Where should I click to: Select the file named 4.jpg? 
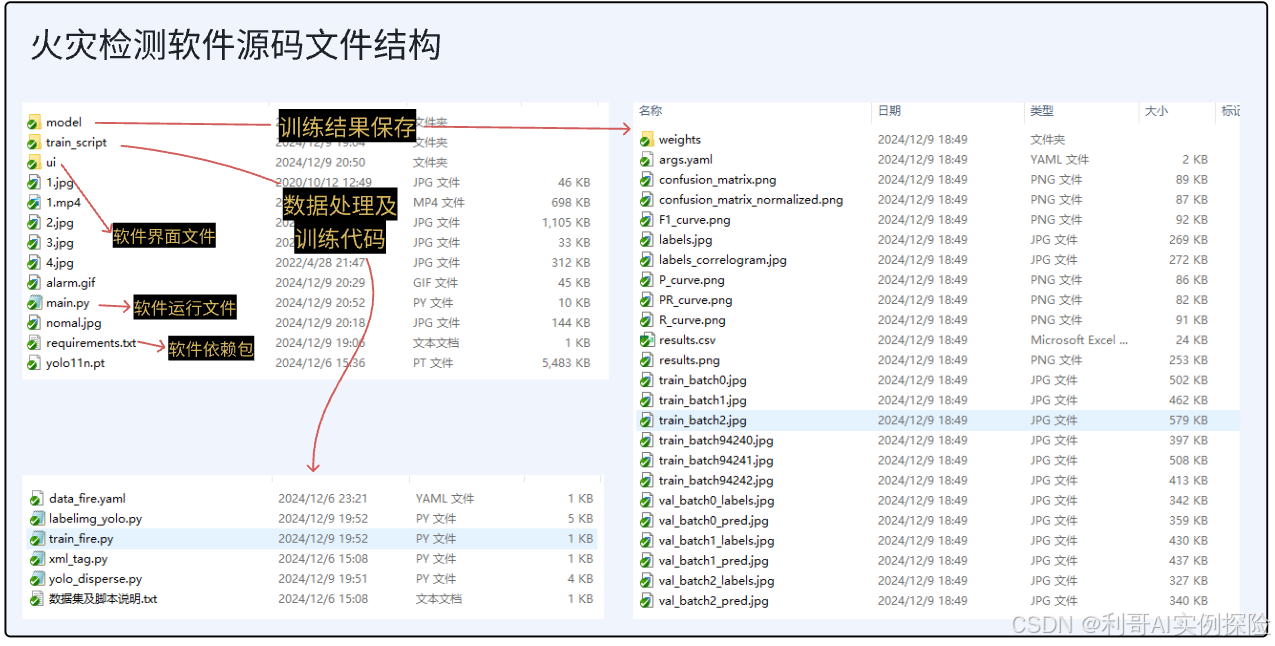click(60, 263)
